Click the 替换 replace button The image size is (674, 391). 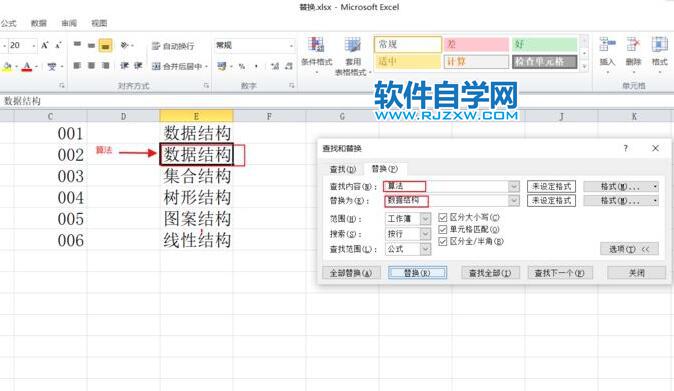click(417, 273)
